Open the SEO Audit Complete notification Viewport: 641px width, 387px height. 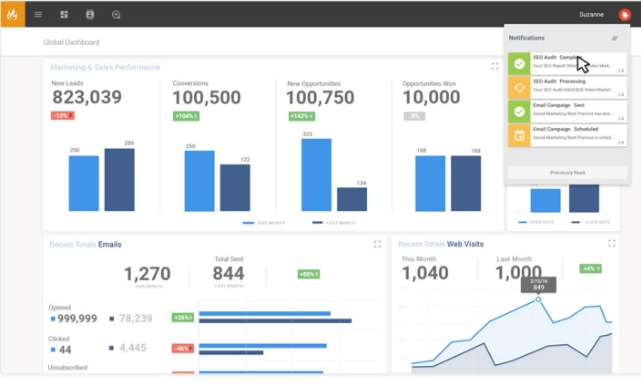[567, 63]
